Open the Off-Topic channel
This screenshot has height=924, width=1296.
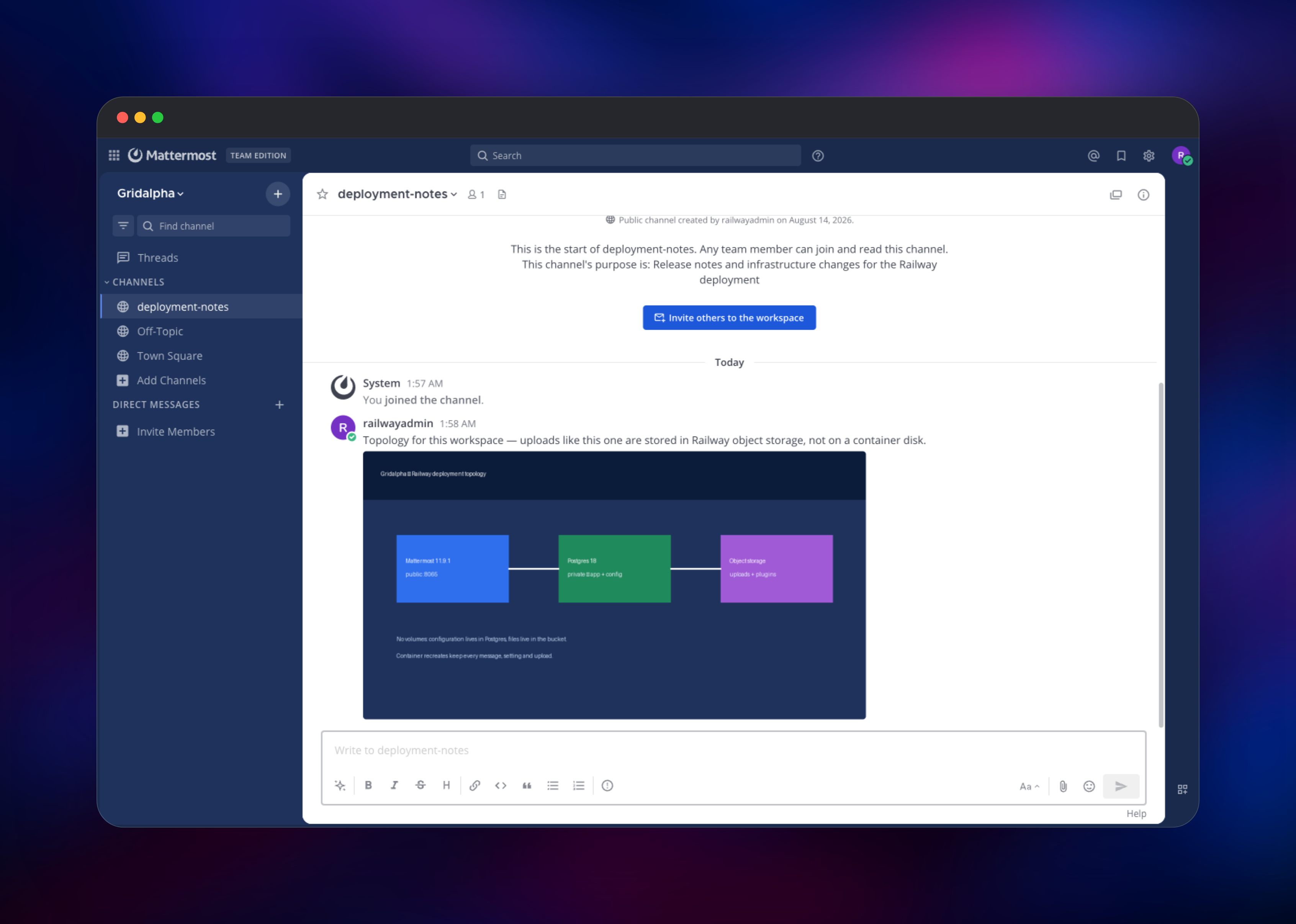201,331
